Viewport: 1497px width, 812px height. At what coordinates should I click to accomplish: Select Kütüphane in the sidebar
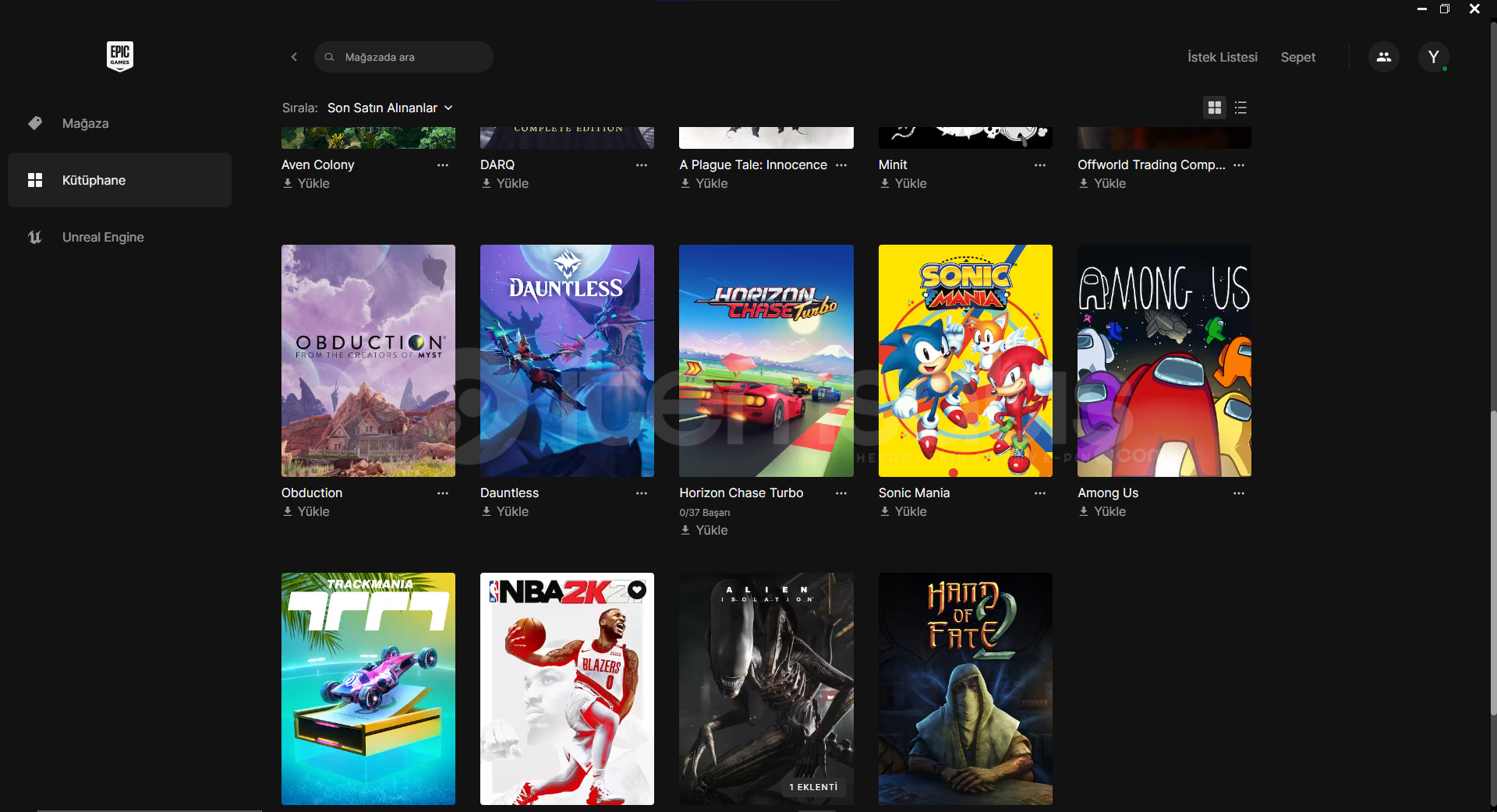point(119,180)
